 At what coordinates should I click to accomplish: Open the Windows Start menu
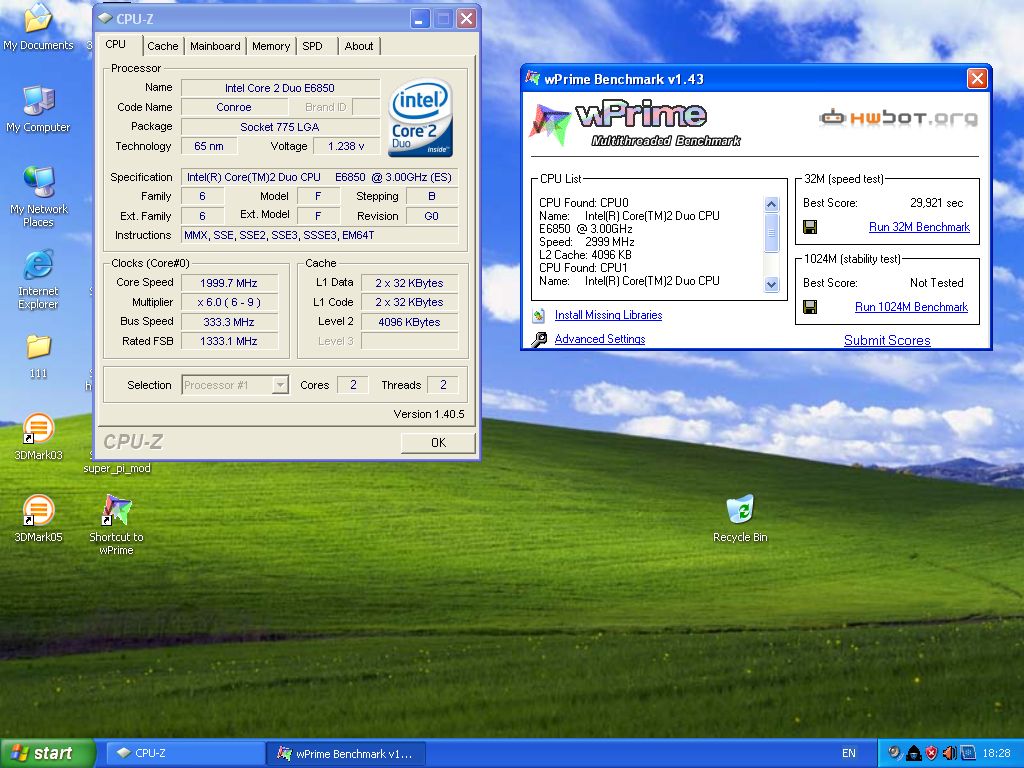[48, 753]
